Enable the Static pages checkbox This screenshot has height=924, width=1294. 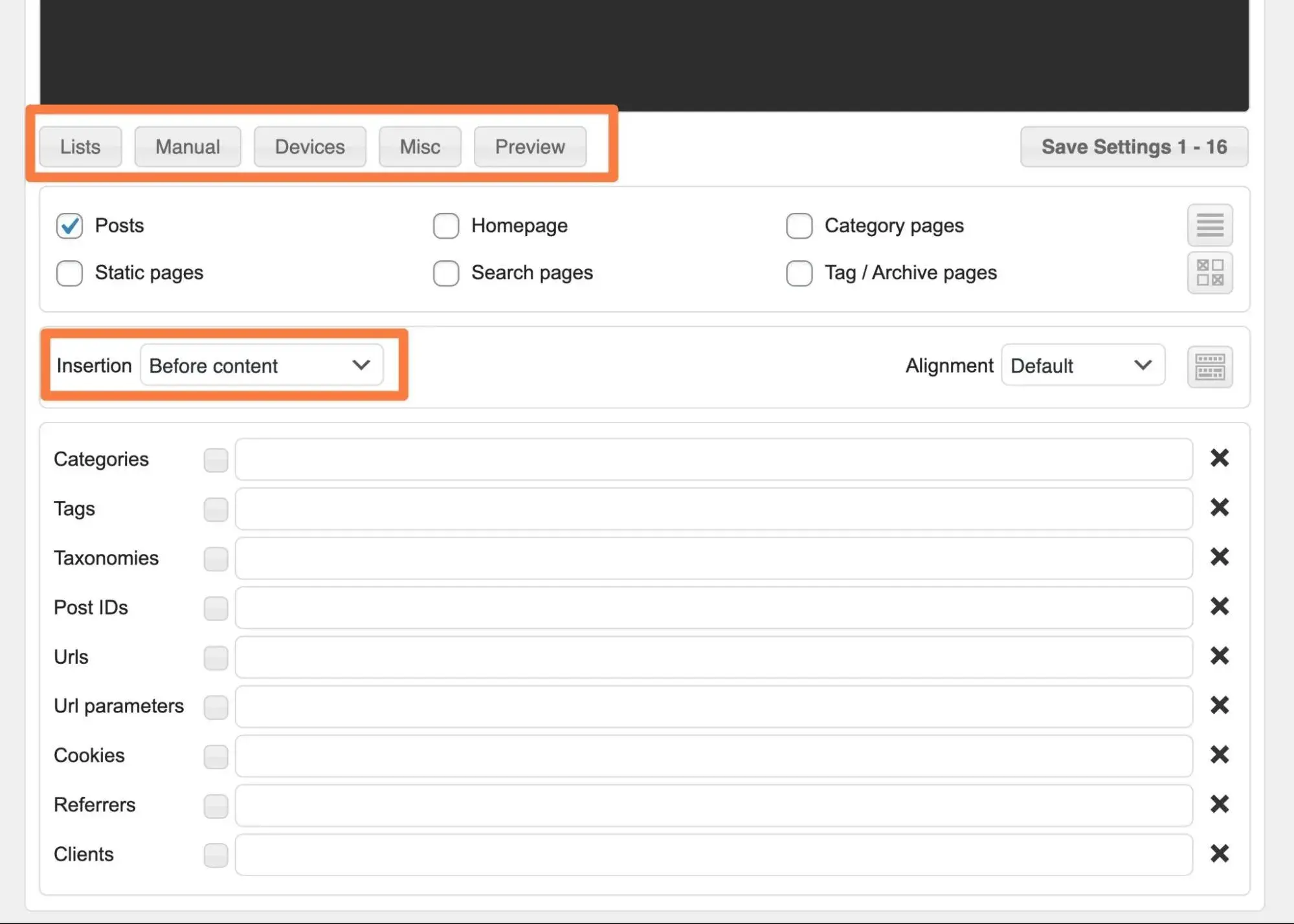click(x=70, y=272)
